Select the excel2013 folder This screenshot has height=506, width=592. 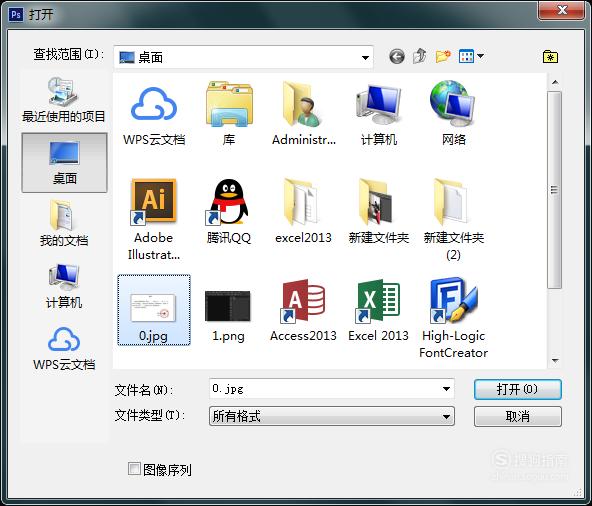304,211
